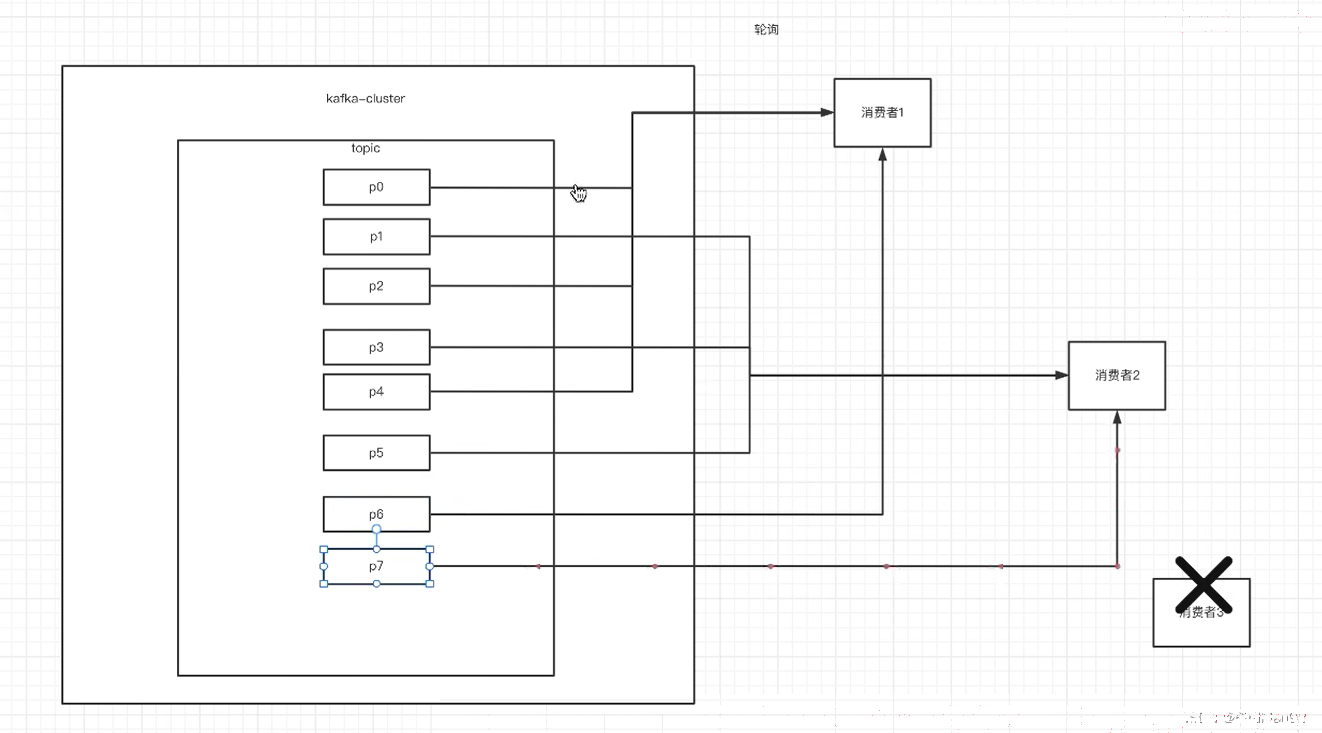Select the p0 partition box
1322x733 pixels.
point(376,187)
